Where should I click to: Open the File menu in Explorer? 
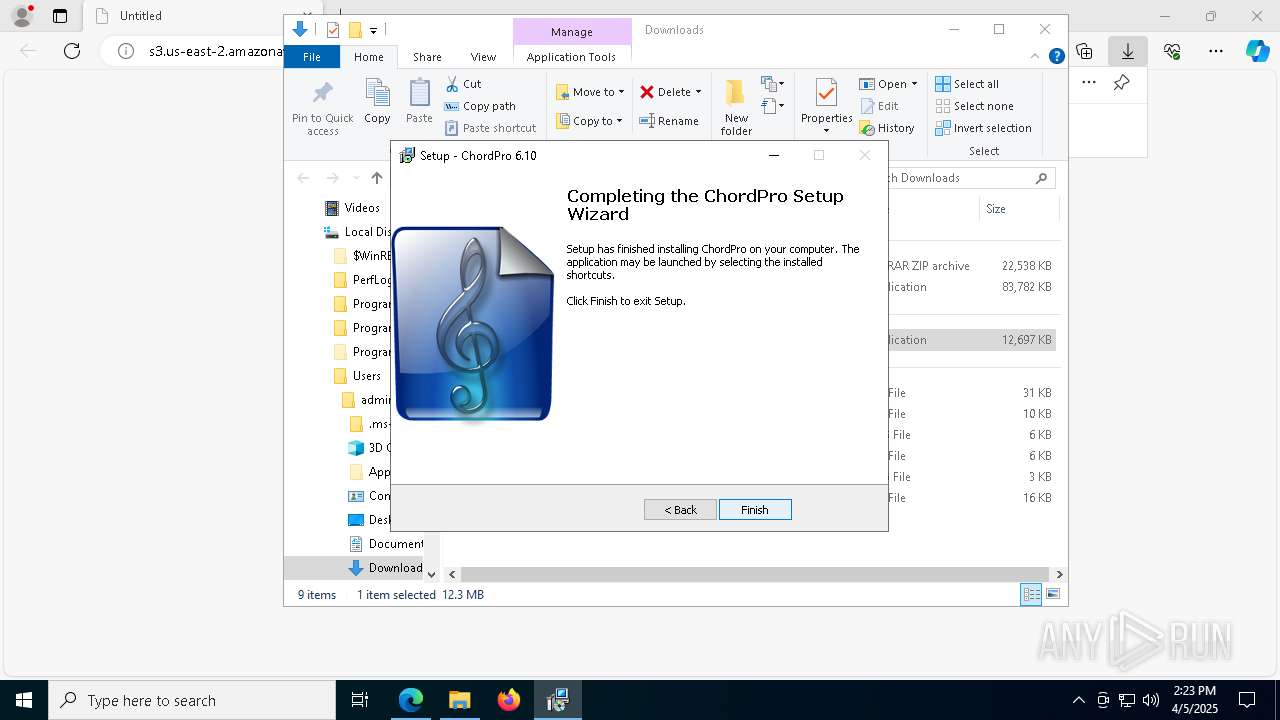coord(312,57)
